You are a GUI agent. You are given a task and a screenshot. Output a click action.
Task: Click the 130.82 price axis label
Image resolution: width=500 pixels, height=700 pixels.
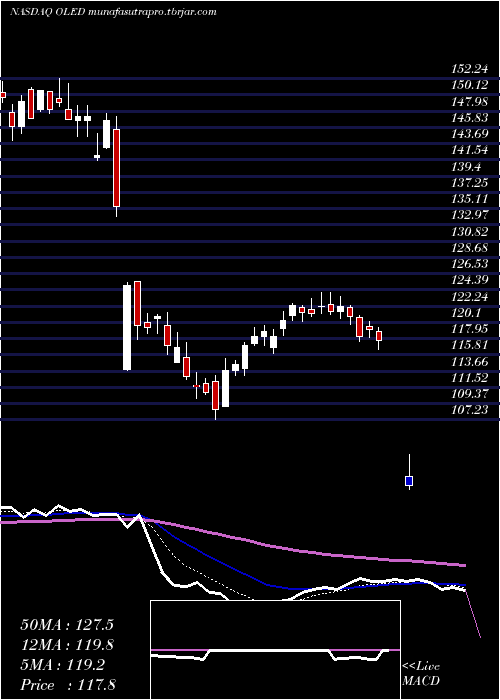(x=469, y=231)
